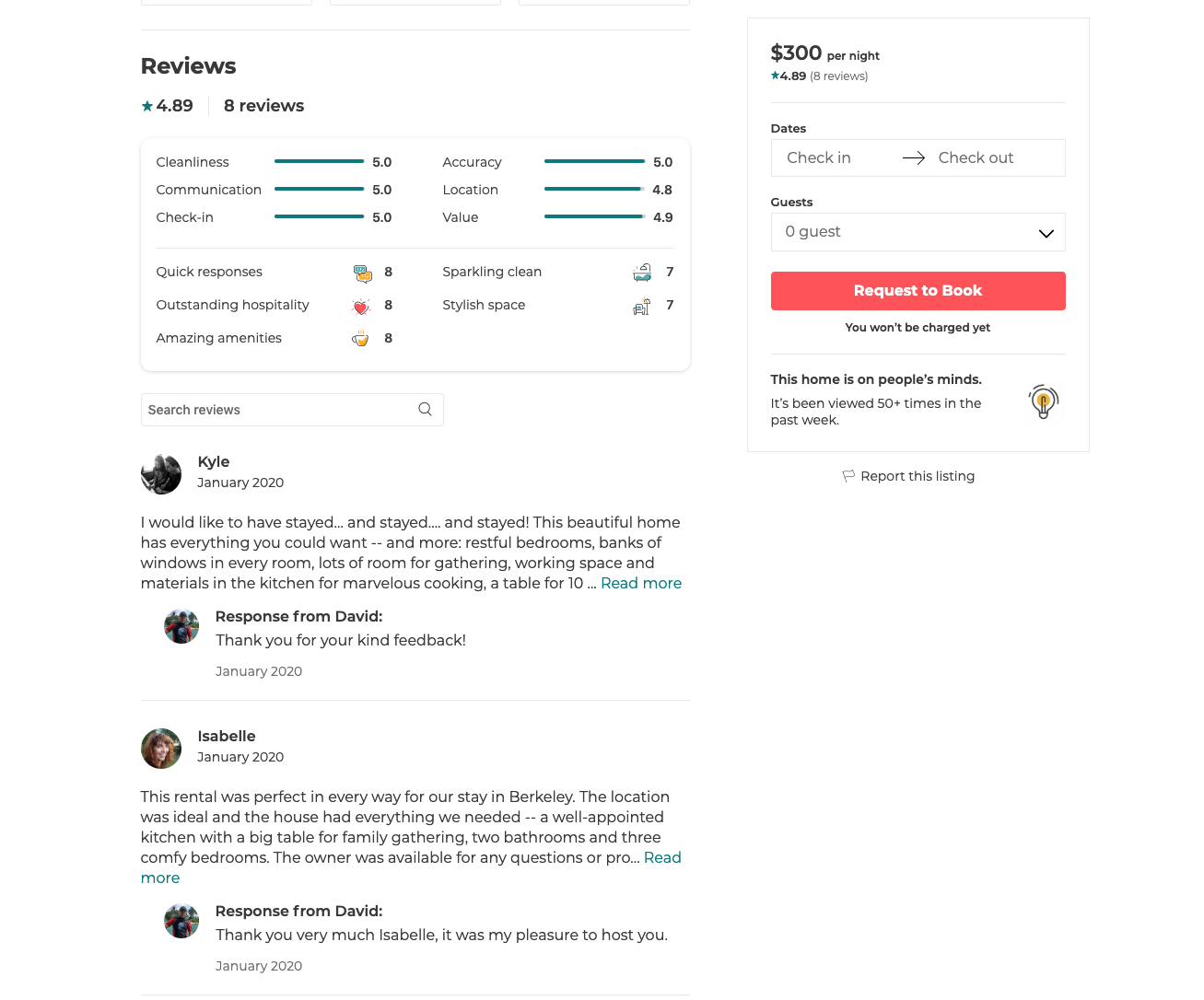Expand Kyle's review with Read more
This screenshot has height=1000, width=1204.
640,583
